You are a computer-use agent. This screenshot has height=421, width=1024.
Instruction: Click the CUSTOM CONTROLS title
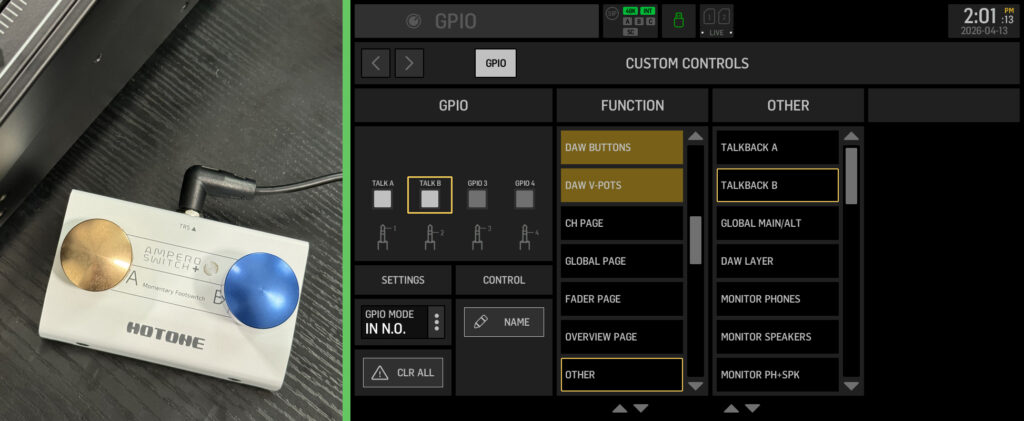[687, 63]
